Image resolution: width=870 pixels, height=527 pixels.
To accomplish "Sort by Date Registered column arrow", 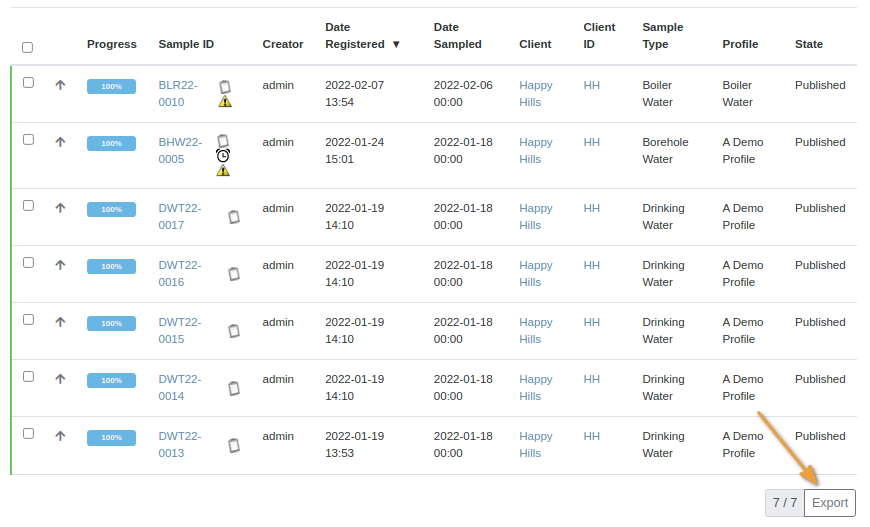I will [396, 44].
